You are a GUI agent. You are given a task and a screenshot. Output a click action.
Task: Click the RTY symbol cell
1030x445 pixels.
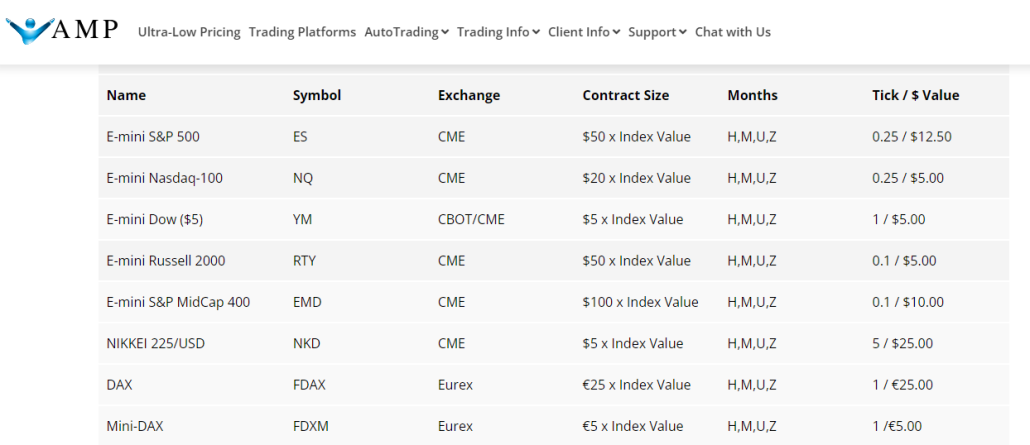coord(305,261)
